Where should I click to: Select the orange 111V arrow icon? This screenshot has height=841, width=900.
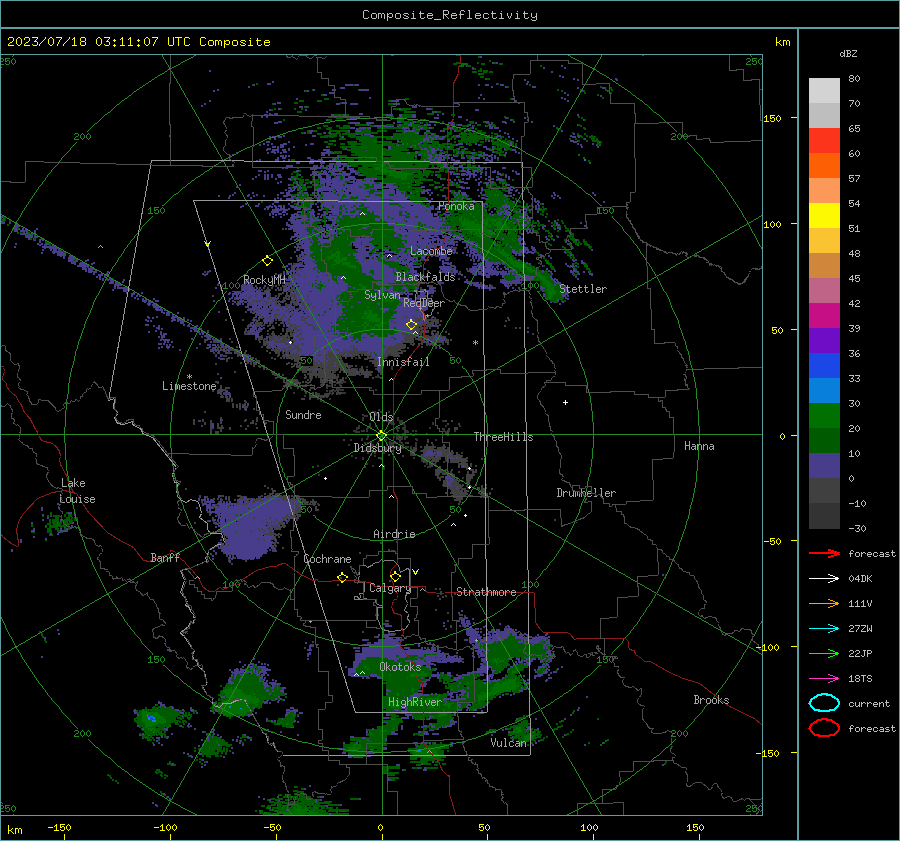pyautogui.click(x=824, y=603)
